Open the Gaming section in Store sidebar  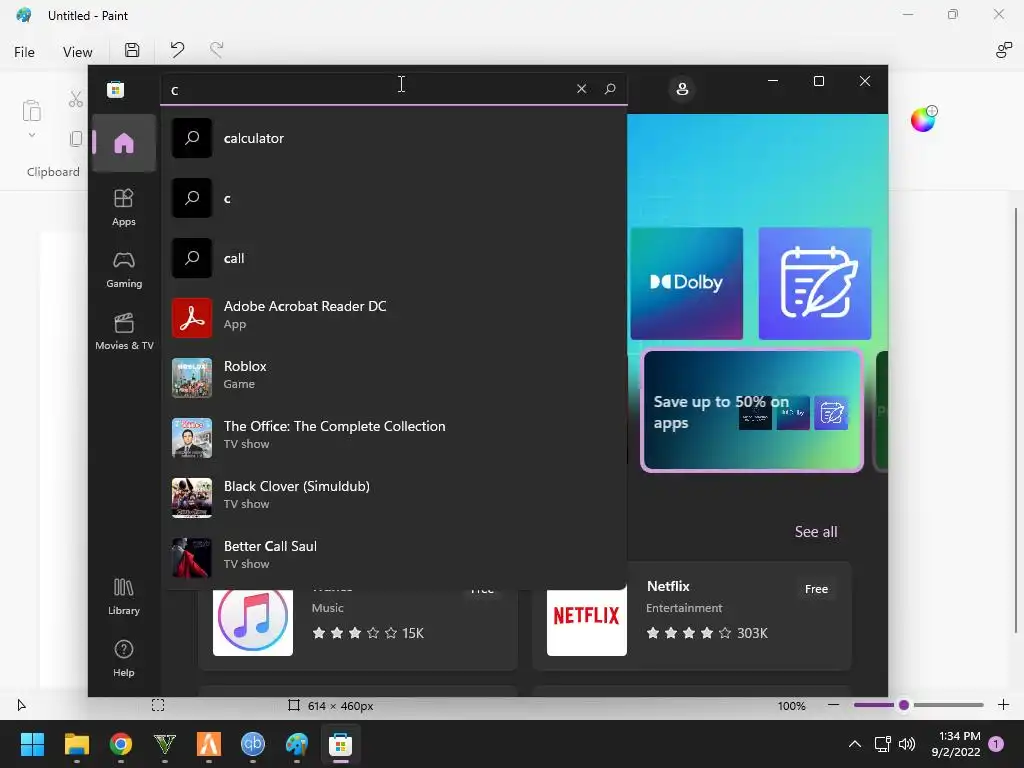(123, 269)
